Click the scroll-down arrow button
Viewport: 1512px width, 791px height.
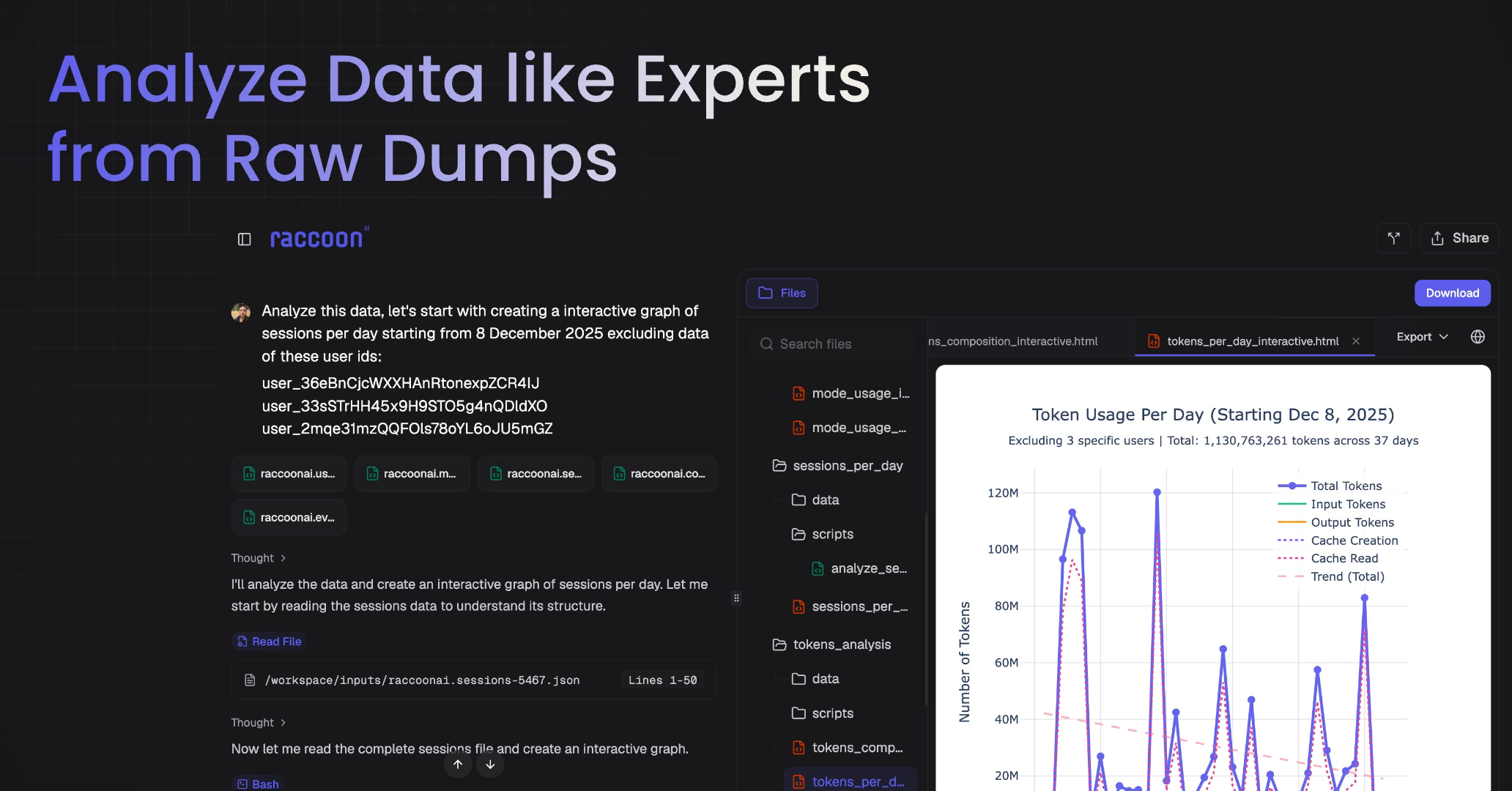pos(490,765)
